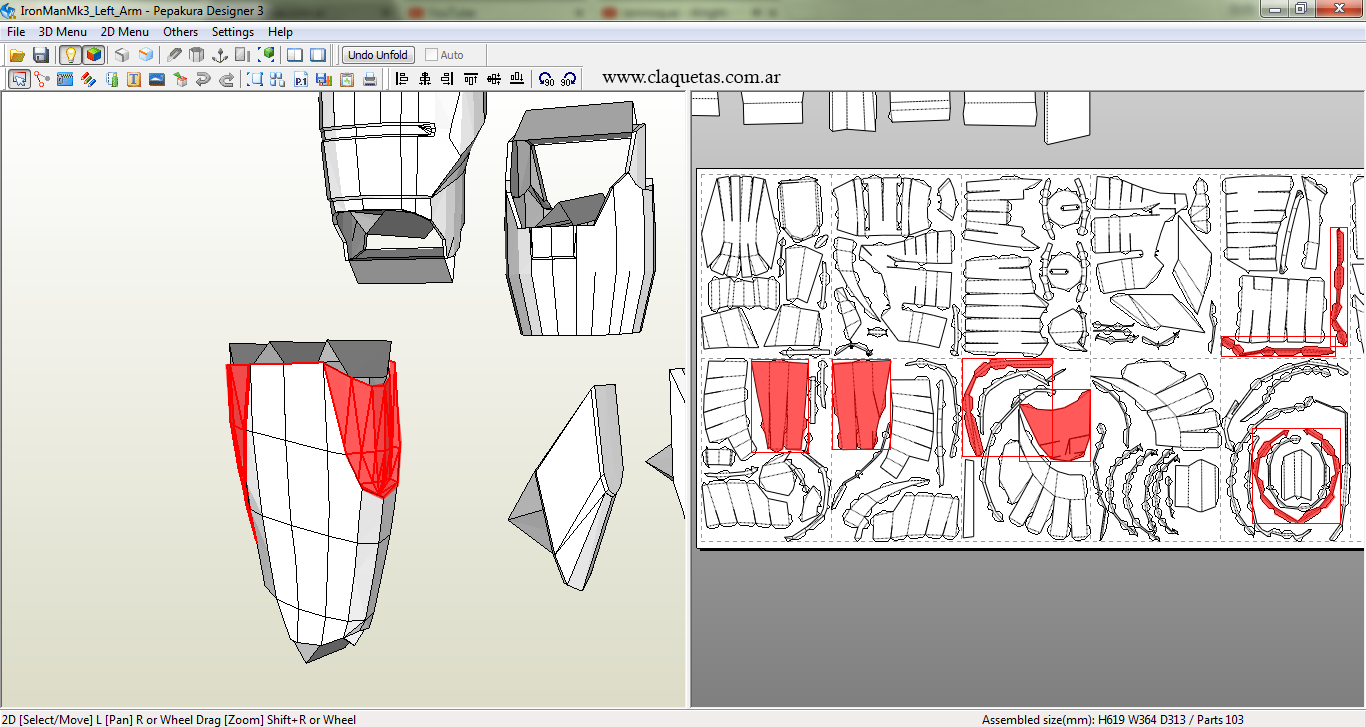
Task: Click the gray cube toolbar icon
Action: point(122,55)
